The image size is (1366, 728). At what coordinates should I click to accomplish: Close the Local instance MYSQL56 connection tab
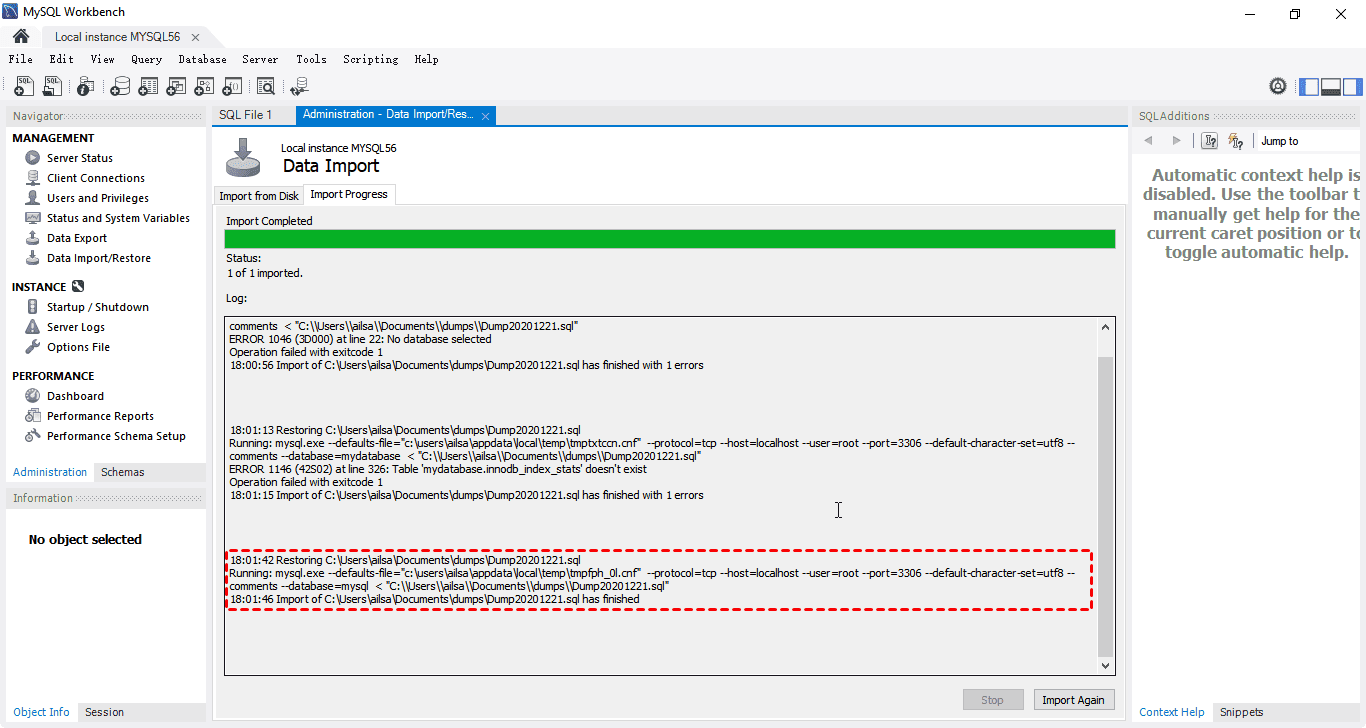pos(196,37)
